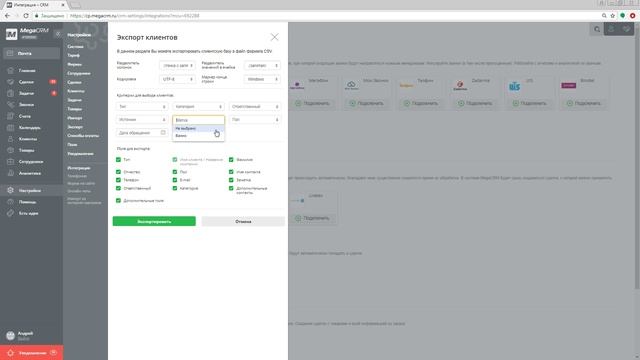Collapse the sidebar using the arrow near the logo
This screenshot has width=640, height=360.
pyautogui.click(x=58, y=34)
